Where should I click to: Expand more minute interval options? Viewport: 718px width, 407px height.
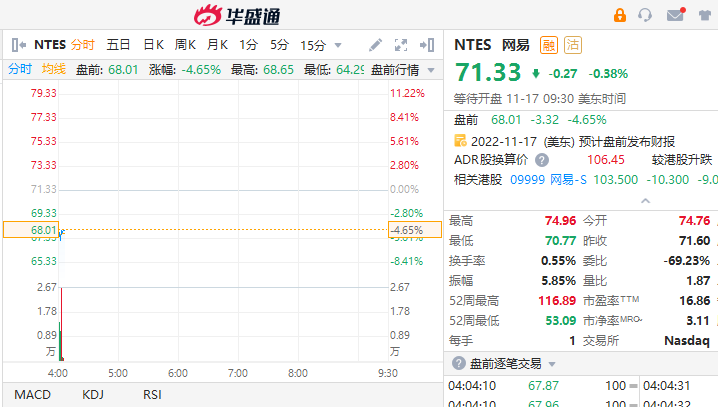(x=338, y=45)
